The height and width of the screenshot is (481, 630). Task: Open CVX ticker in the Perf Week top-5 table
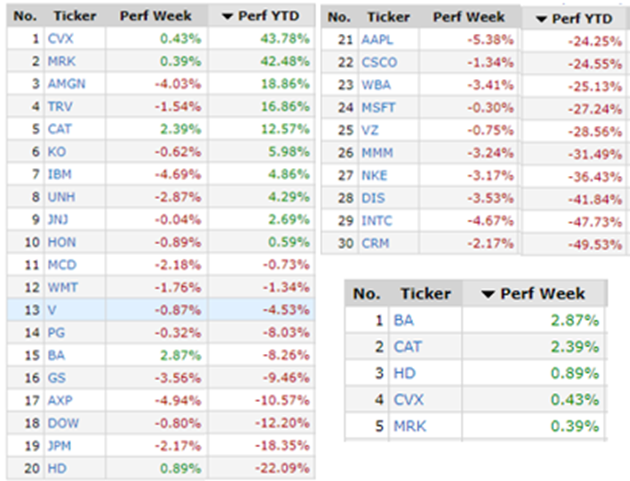[409, 399]
